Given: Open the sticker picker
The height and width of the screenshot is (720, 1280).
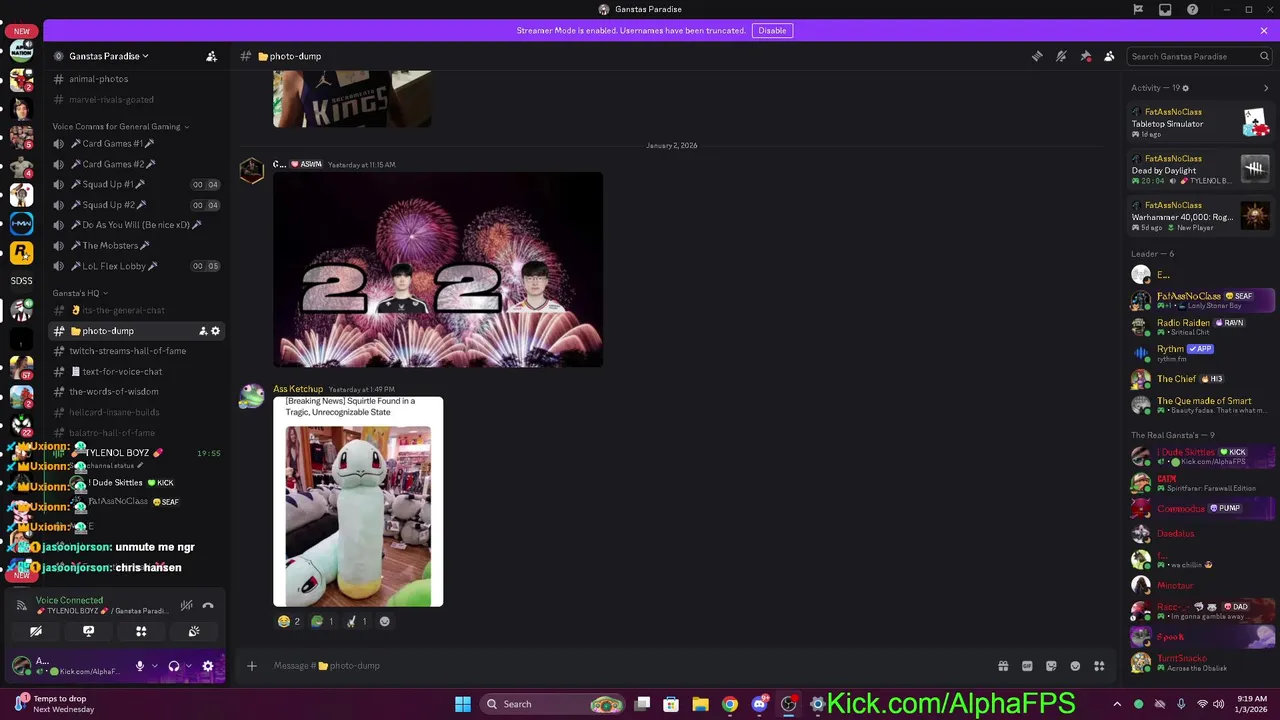Looking at the screenshot, I should pos(1051,666).
